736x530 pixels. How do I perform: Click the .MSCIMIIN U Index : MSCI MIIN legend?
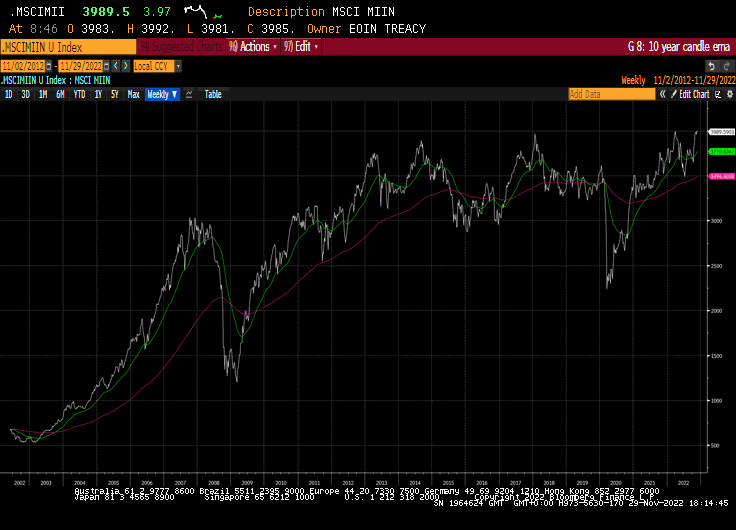point(56,80)
